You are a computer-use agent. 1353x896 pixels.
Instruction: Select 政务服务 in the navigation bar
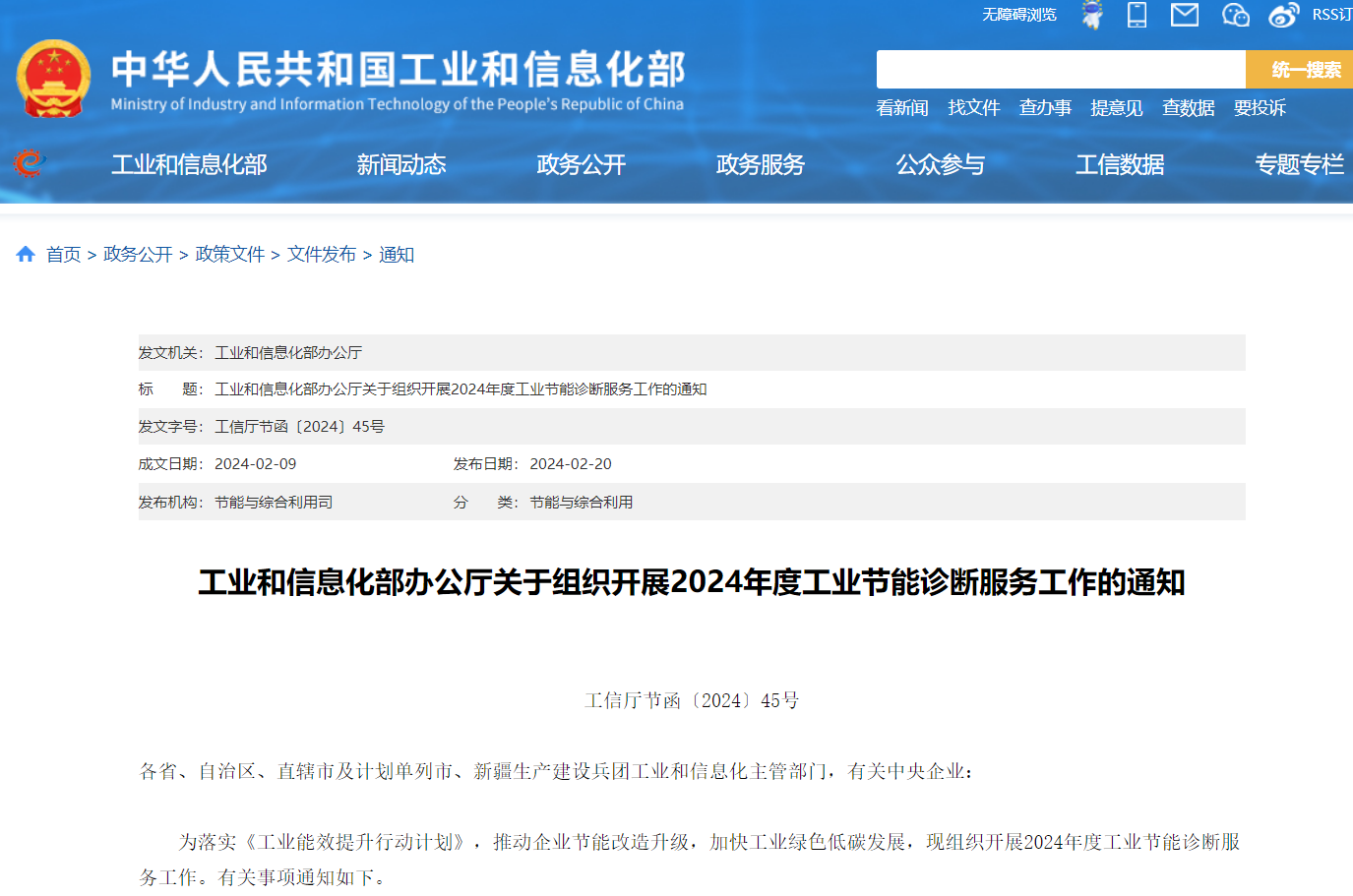(760, 164)
